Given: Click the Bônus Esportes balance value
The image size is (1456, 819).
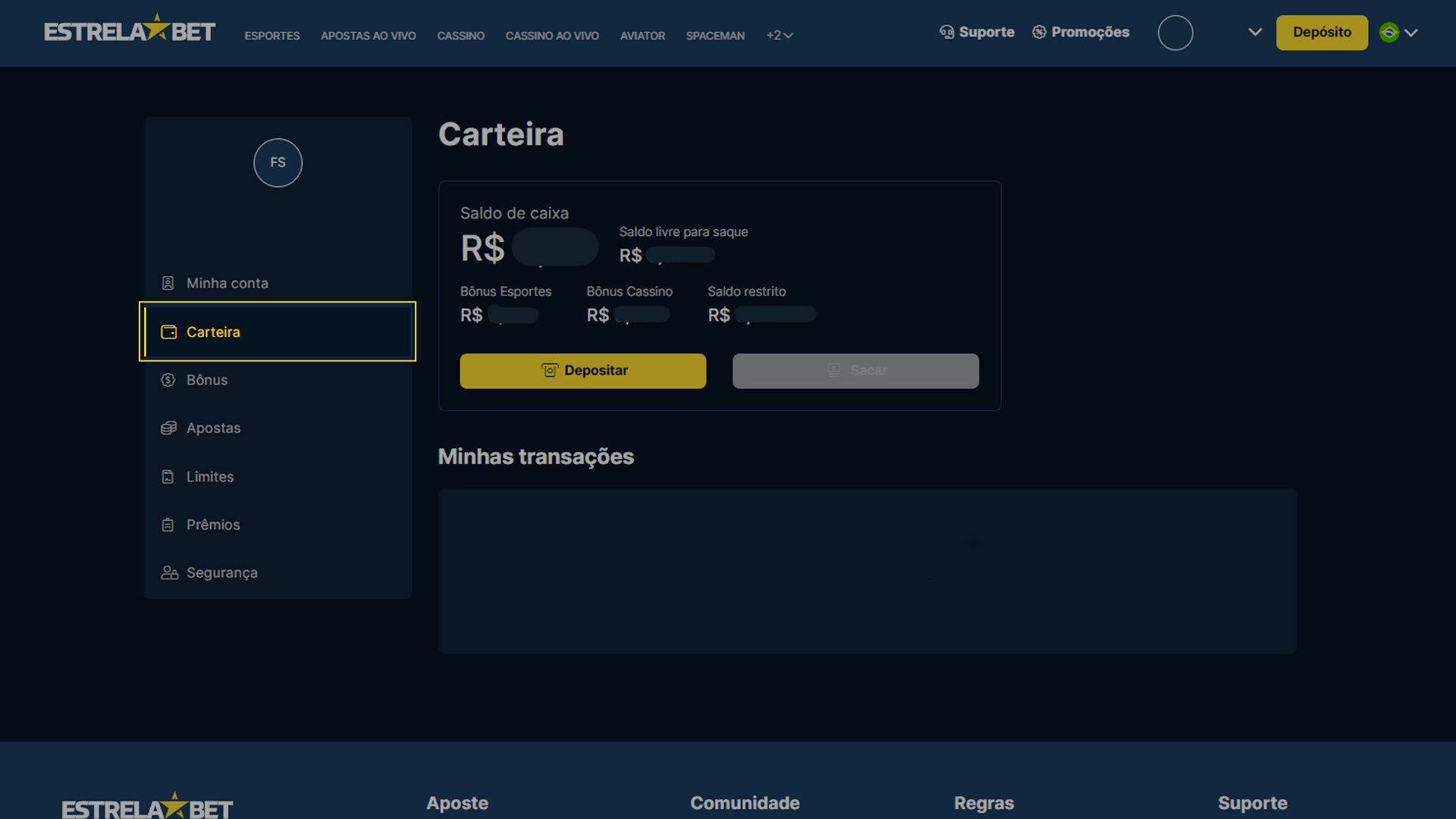Looking at the screenshot, I should [499, 315].
